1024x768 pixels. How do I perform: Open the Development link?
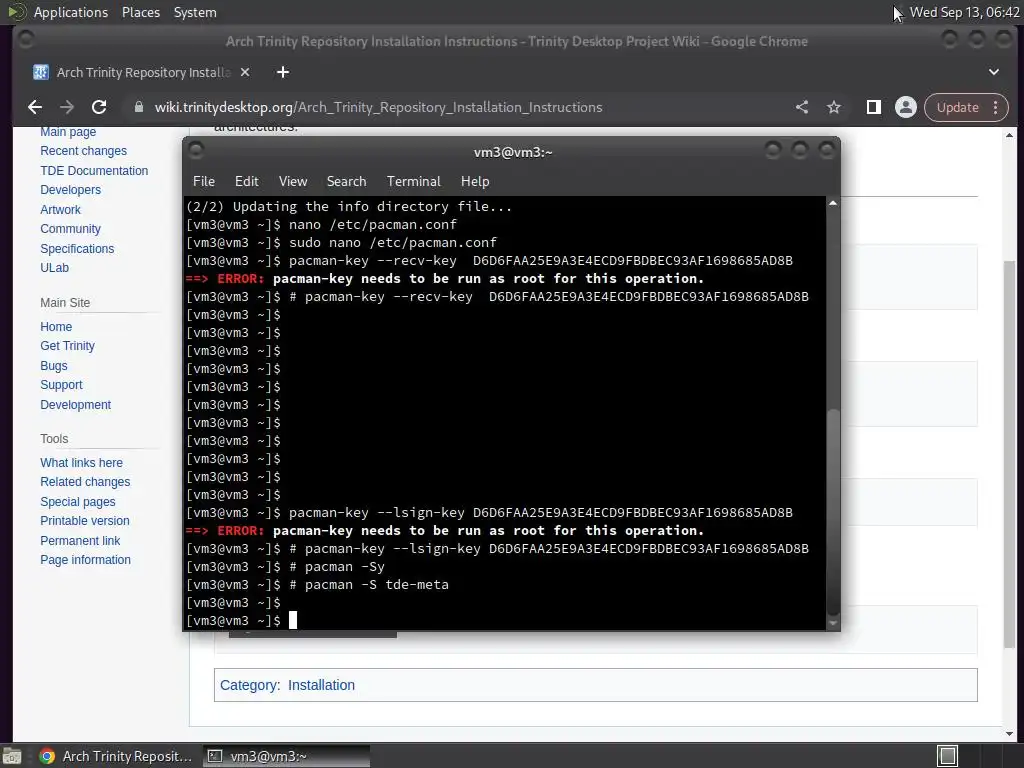[76, 405]
